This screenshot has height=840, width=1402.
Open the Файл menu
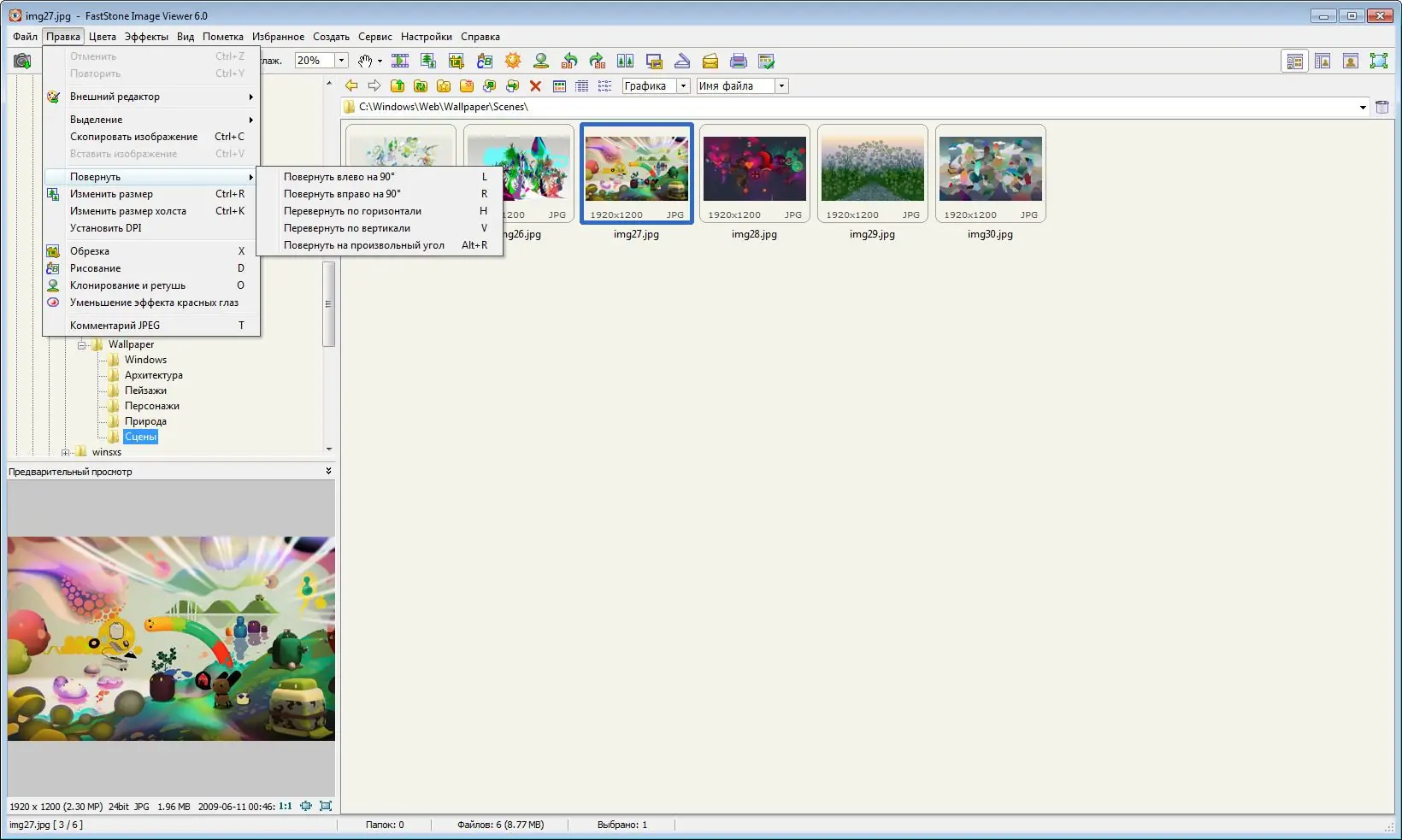point(25,37)
